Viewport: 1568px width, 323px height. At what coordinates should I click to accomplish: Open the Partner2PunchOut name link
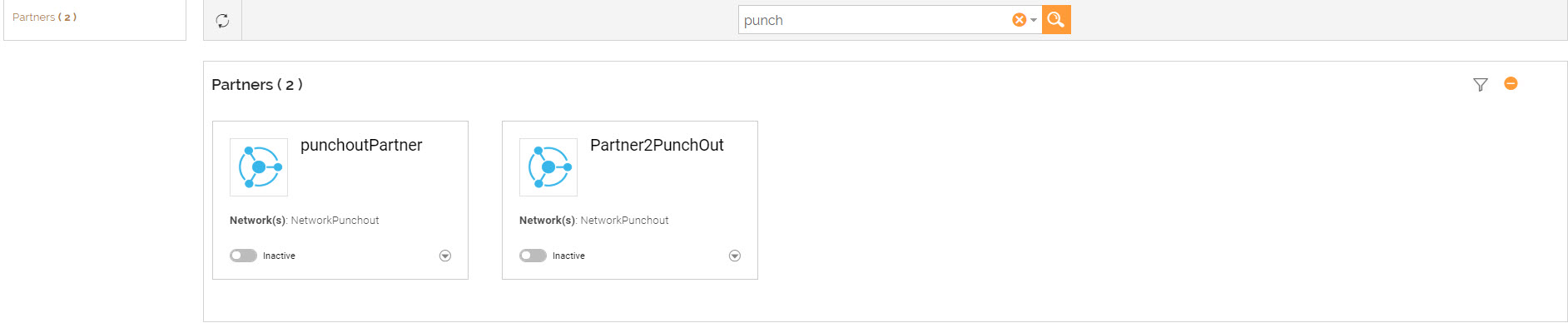(657, 145)
